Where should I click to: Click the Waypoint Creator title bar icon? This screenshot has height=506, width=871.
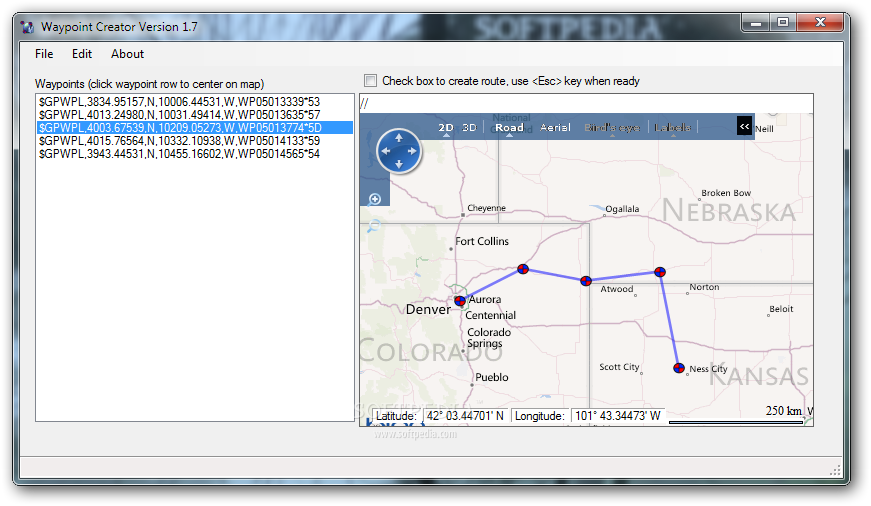click(27, 27)
